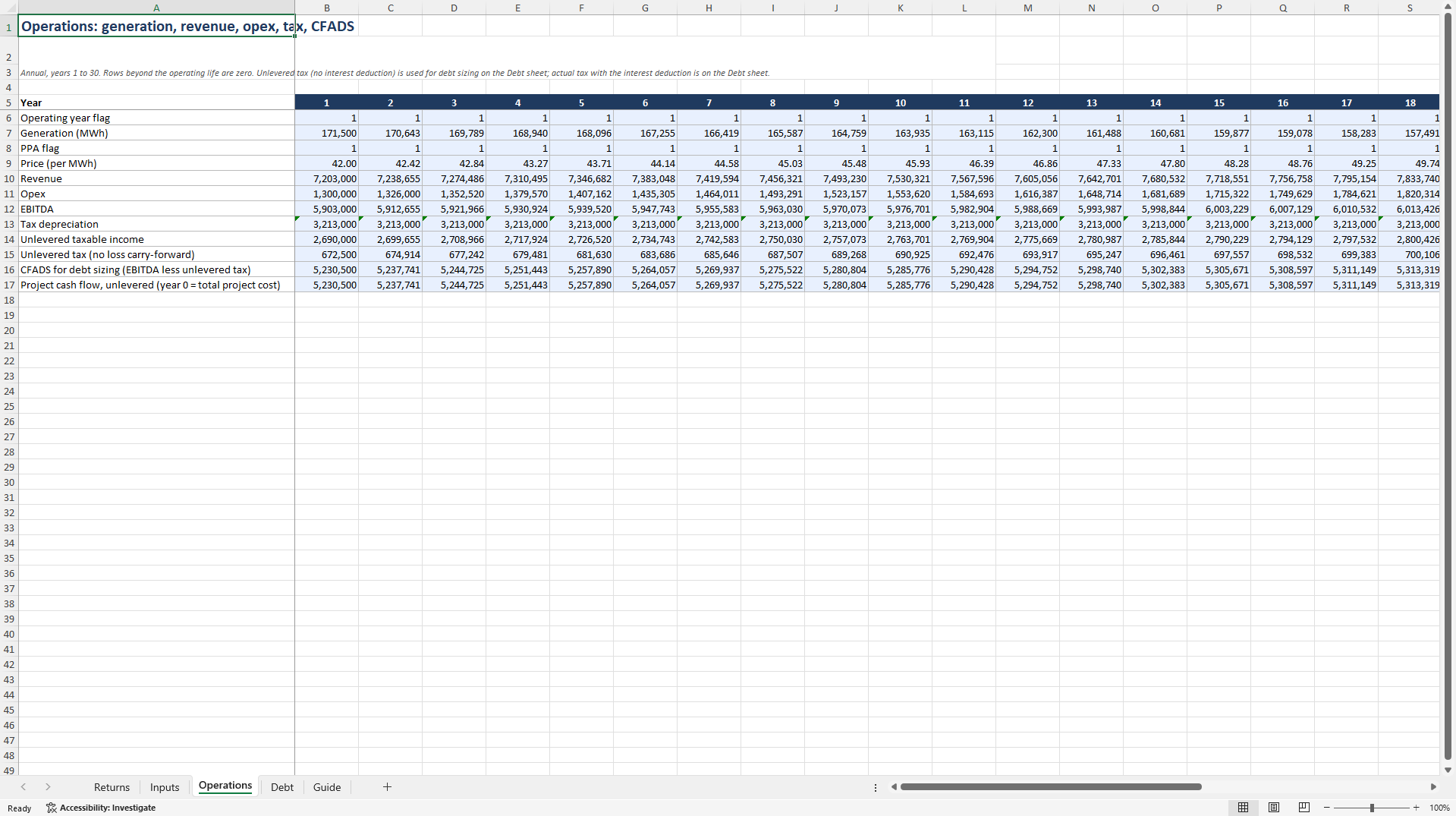The width and height of the screenshot is (1456, 816).
Task: Add a new sheet with plus icon
Action: [387, 787]
